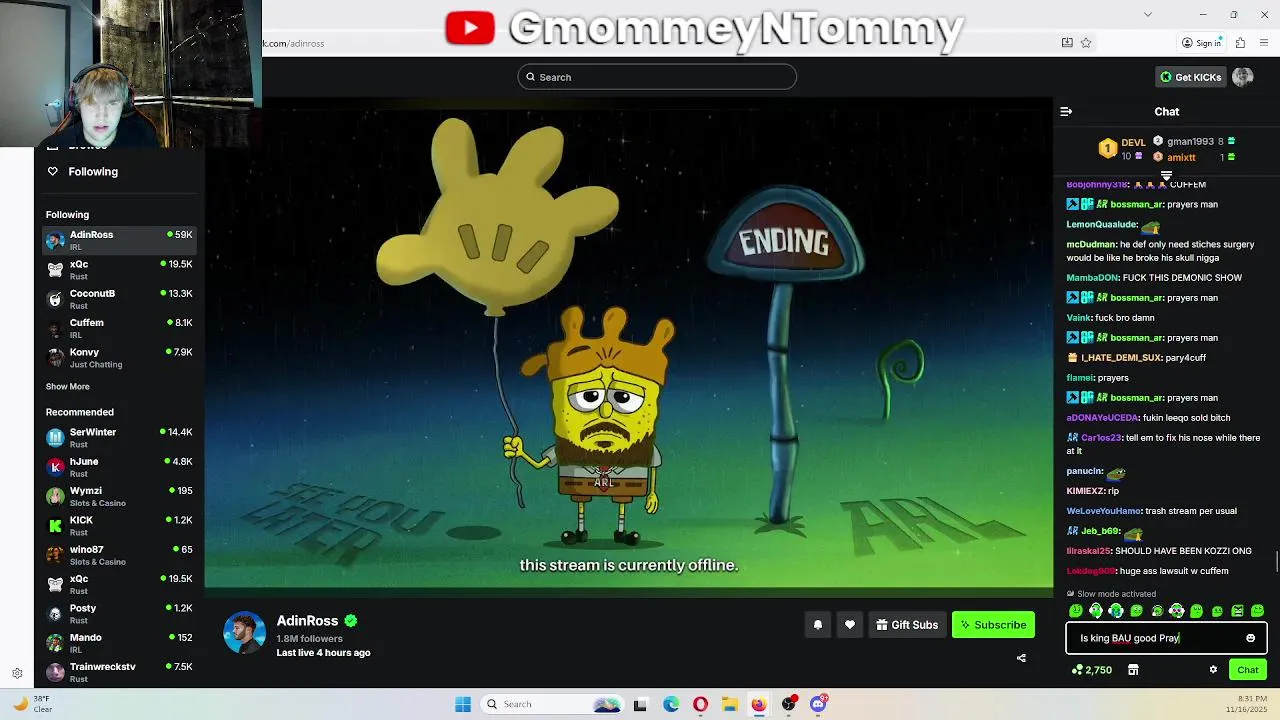The height and width of the screenshot is (720, 1280).
Task: Bookmark this page with star icon
Action: pyautogui.click(x=1086, y=43)
